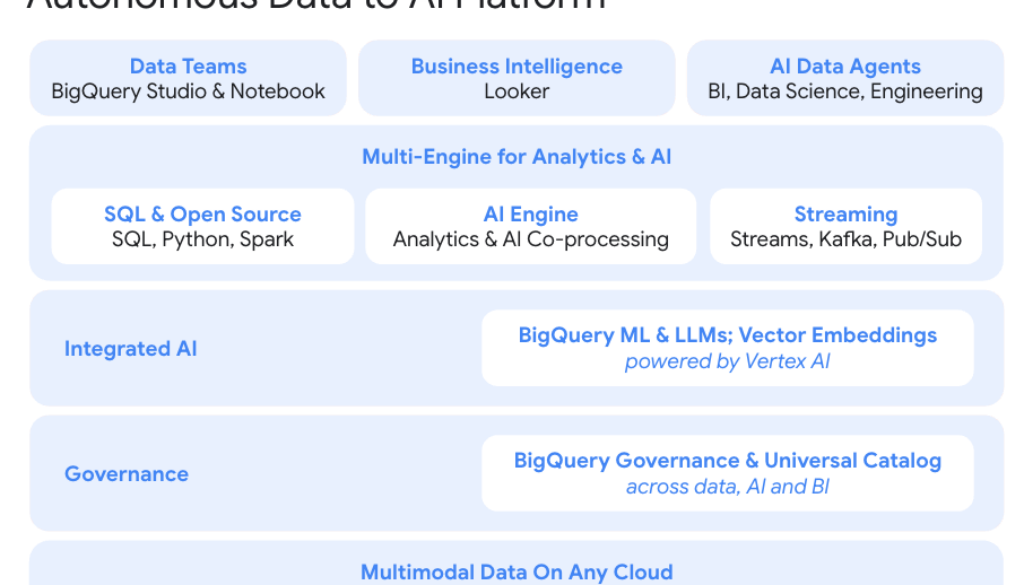
Task: Click the across data, AI and BI caption
Action: 727,487
